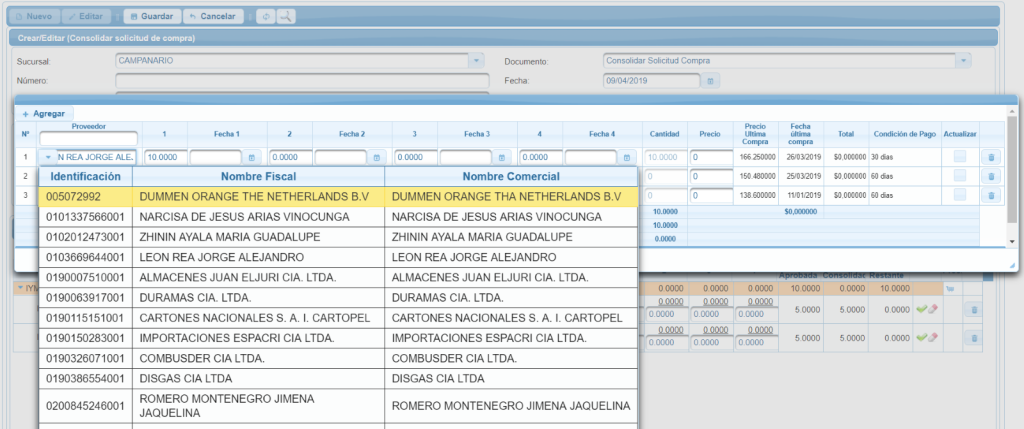Open the calendar picker beside the Fecha field
The width and height of the screenshot is (1024, 429).
711,81
